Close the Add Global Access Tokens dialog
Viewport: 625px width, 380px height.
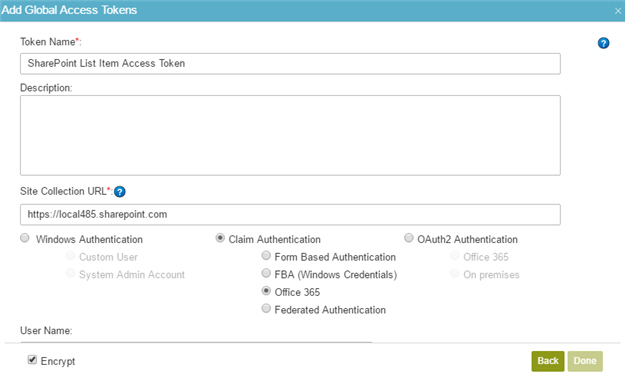point(617,11)
